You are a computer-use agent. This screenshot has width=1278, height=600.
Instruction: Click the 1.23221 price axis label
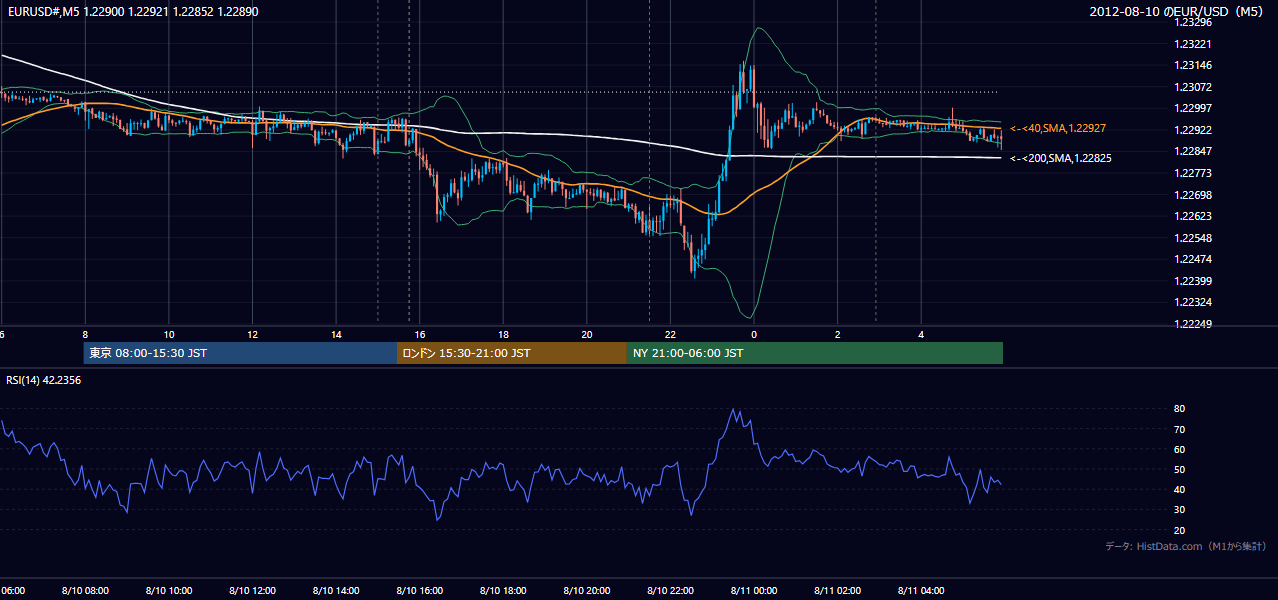[x=1192, y=44]
